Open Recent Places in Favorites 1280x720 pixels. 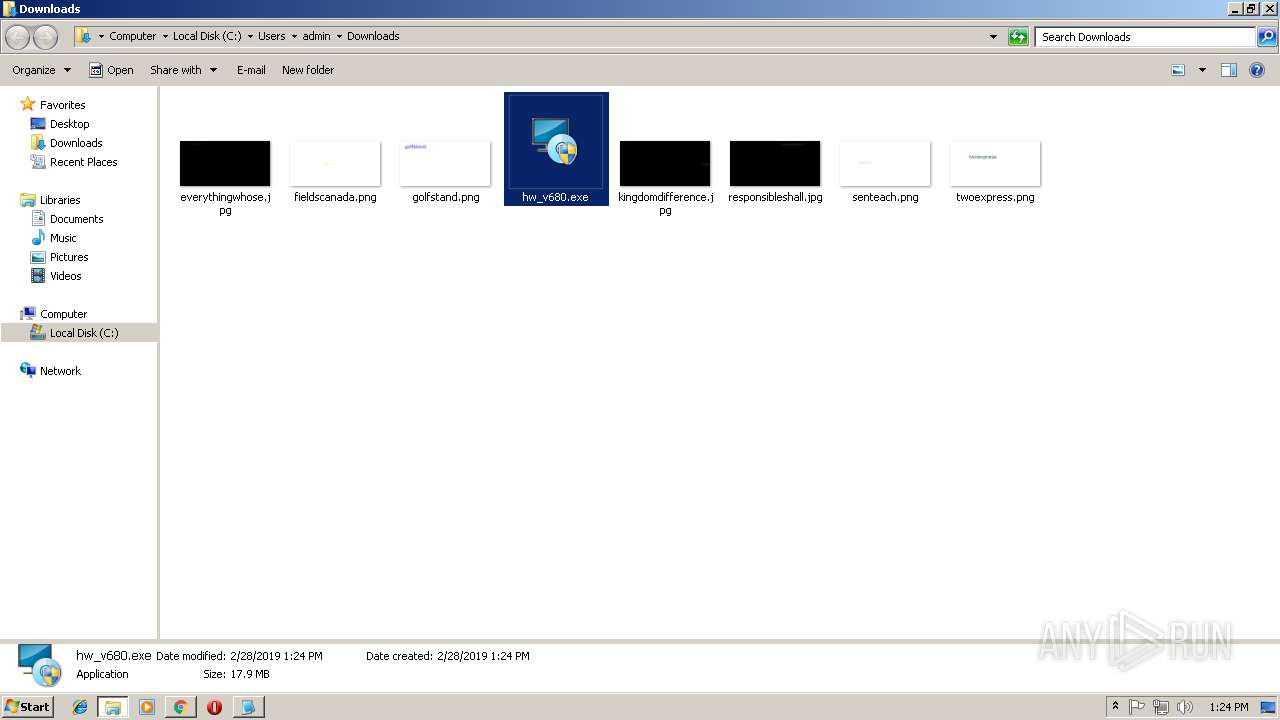click(83, 162)
